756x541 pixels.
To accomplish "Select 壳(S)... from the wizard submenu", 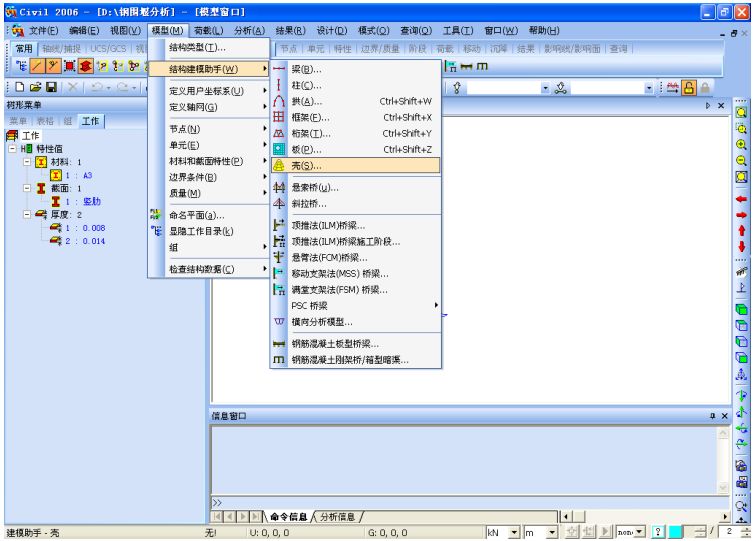I will point(356,165).
